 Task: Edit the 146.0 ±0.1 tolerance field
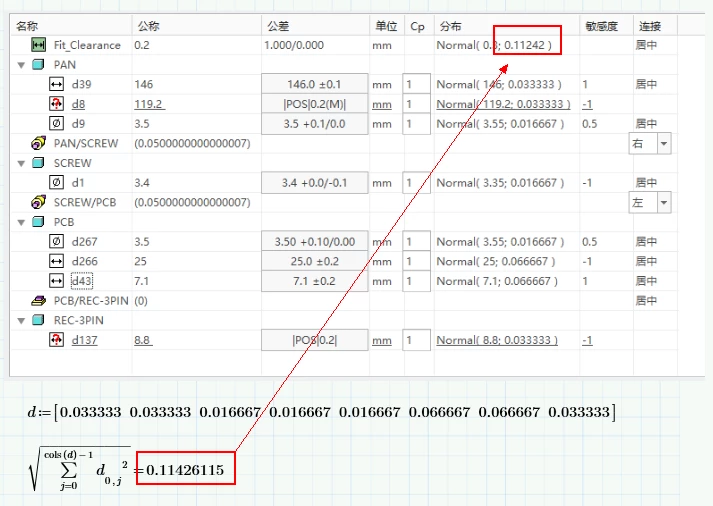point(315,84)
